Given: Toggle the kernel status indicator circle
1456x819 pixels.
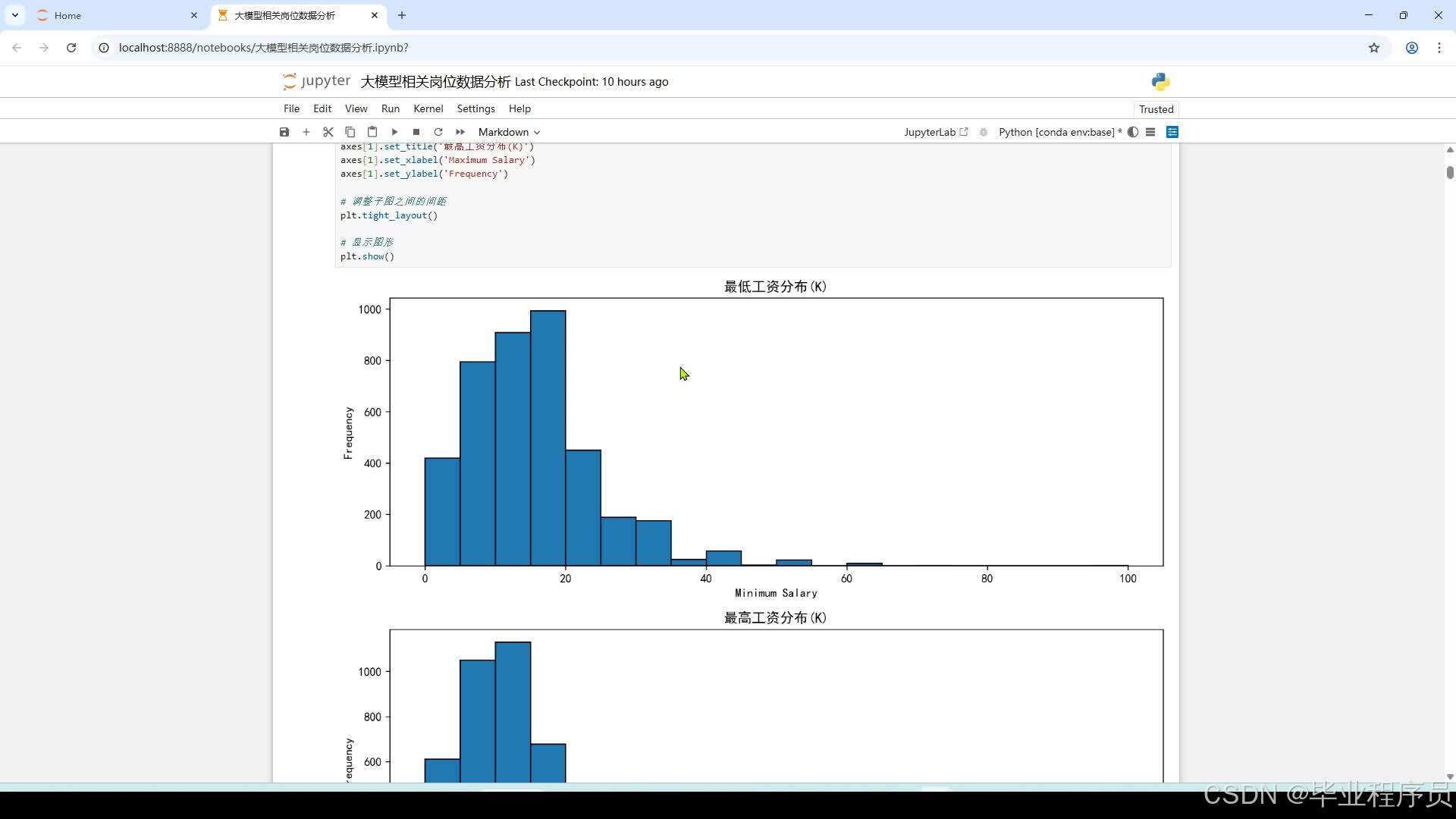Looking at the screenshot, I should coord(1133,132).
